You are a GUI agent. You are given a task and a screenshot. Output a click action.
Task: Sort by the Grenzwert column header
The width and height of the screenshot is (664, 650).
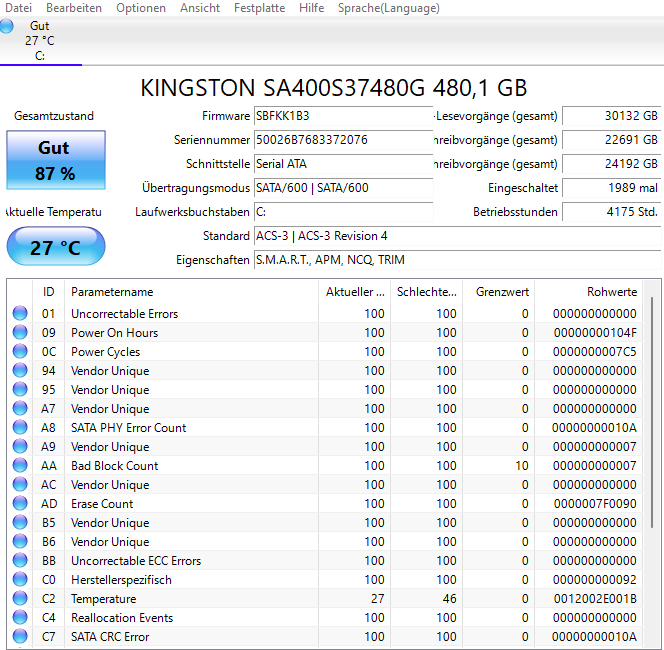[498, 292]
